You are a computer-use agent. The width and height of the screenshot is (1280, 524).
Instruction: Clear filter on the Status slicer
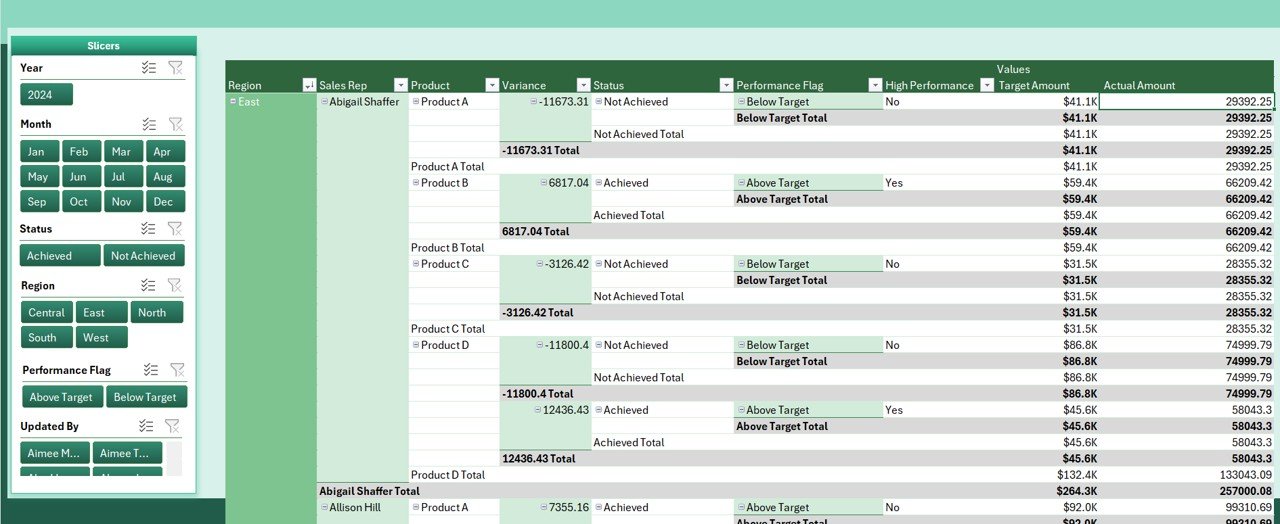175,229
